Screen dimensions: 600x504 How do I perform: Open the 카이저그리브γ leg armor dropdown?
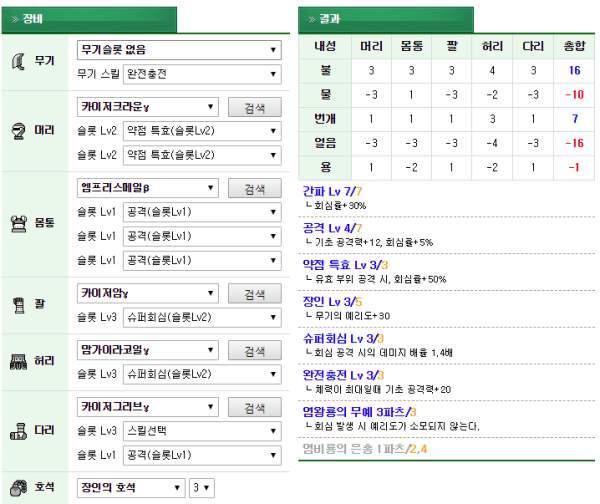coord(148,407)
